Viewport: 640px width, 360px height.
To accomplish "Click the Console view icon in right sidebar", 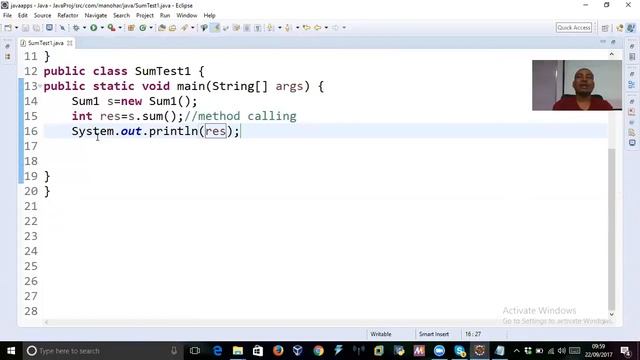I will point(632,143).
